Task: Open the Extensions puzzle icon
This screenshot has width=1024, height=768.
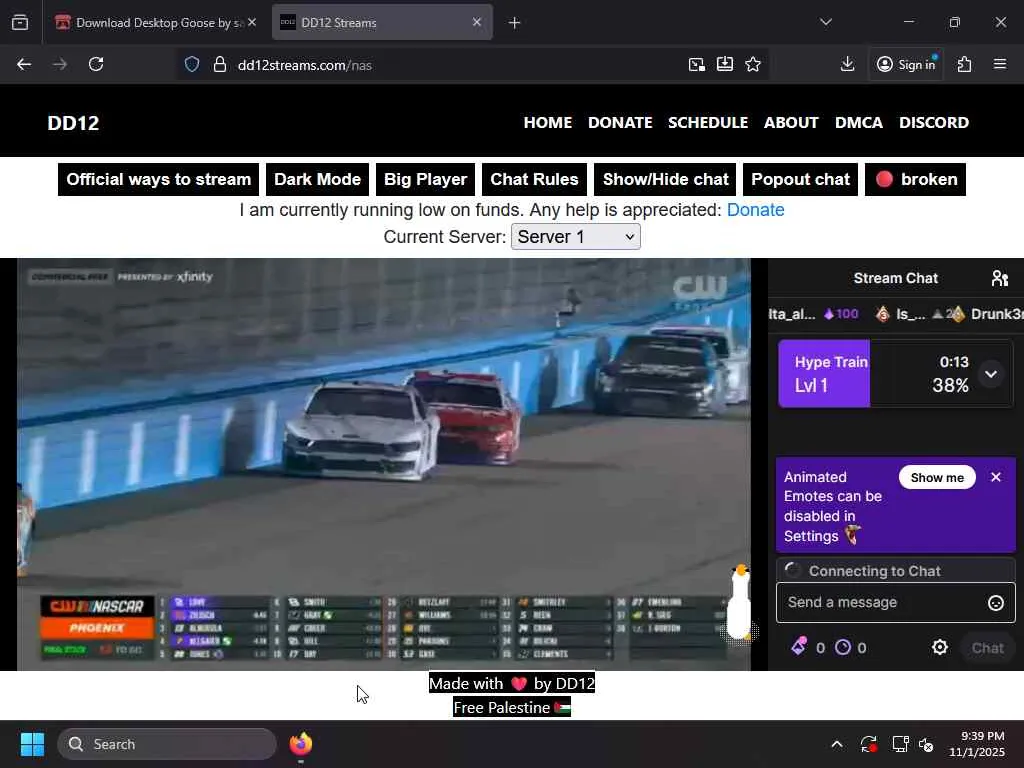Action: (x=965, y=64)
